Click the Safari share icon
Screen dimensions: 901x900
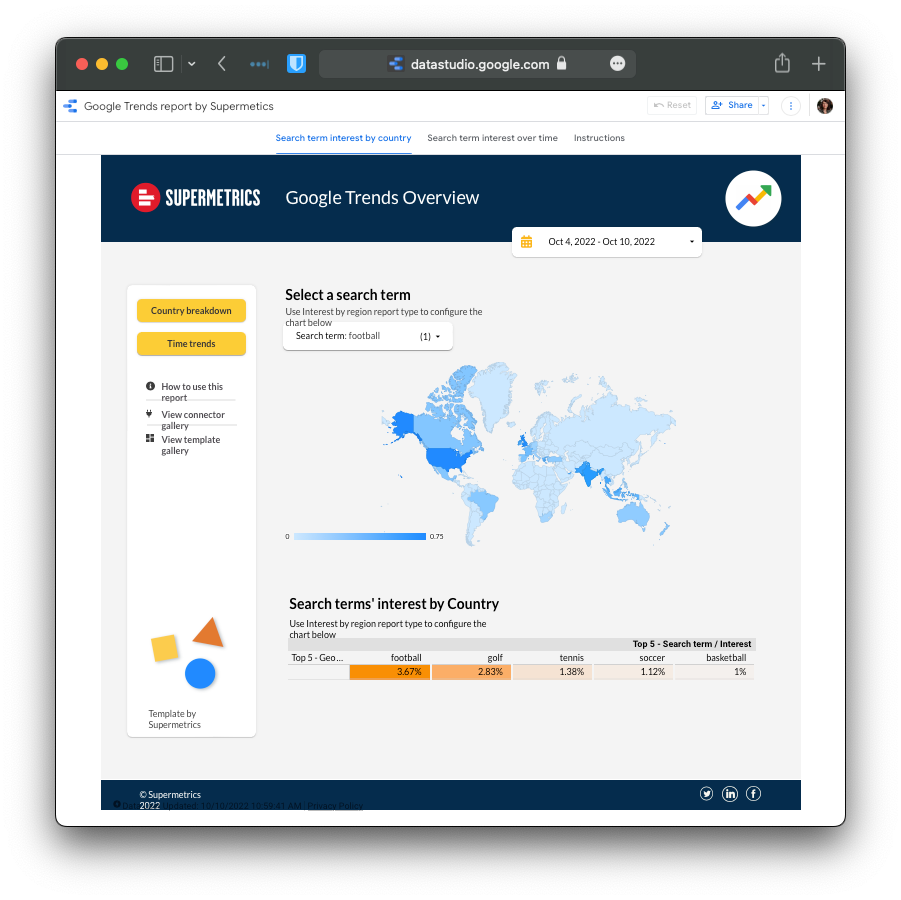tap(782, 64)
